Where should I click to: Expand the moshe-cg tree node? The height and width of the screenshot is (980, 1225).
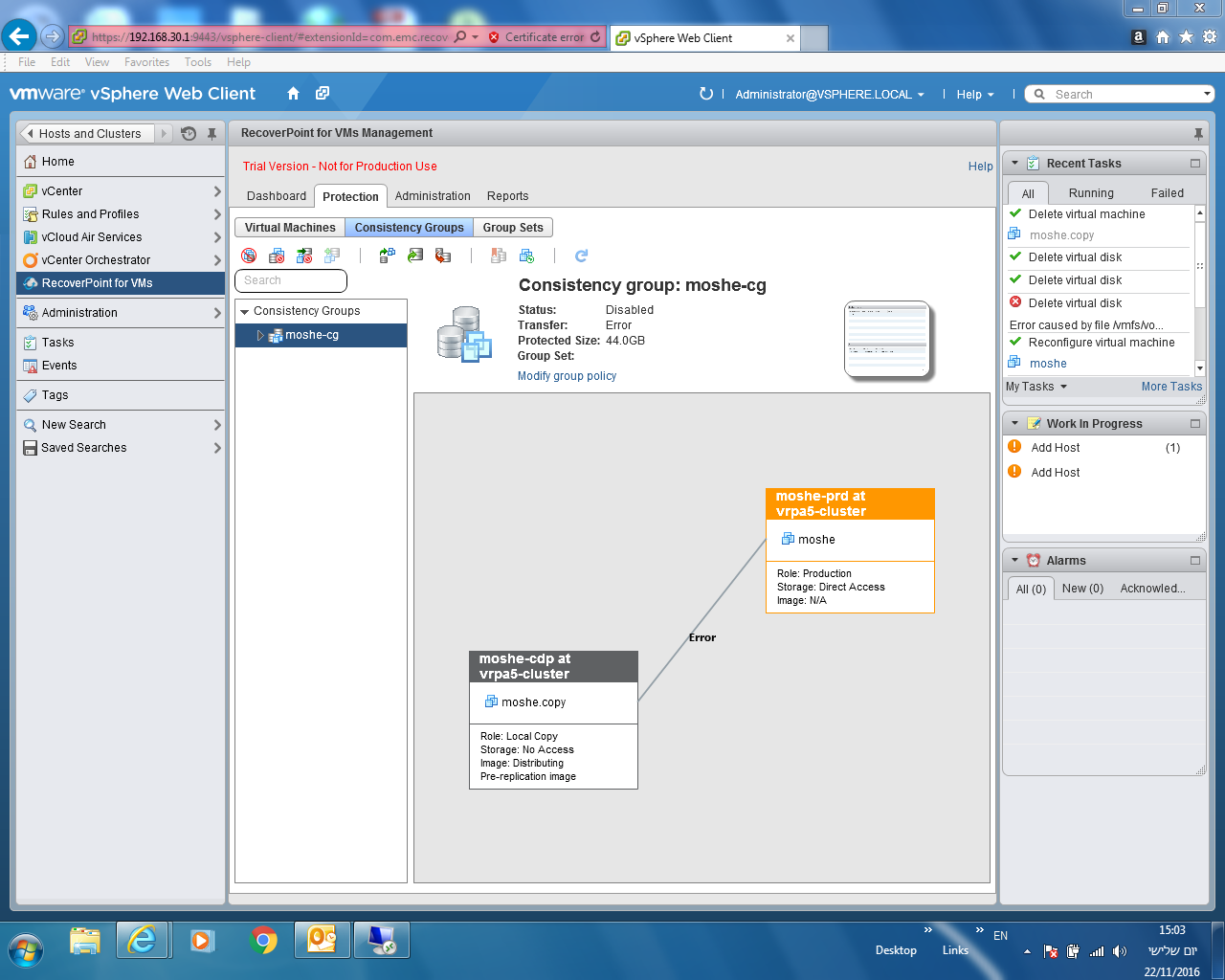coord(259,335)
